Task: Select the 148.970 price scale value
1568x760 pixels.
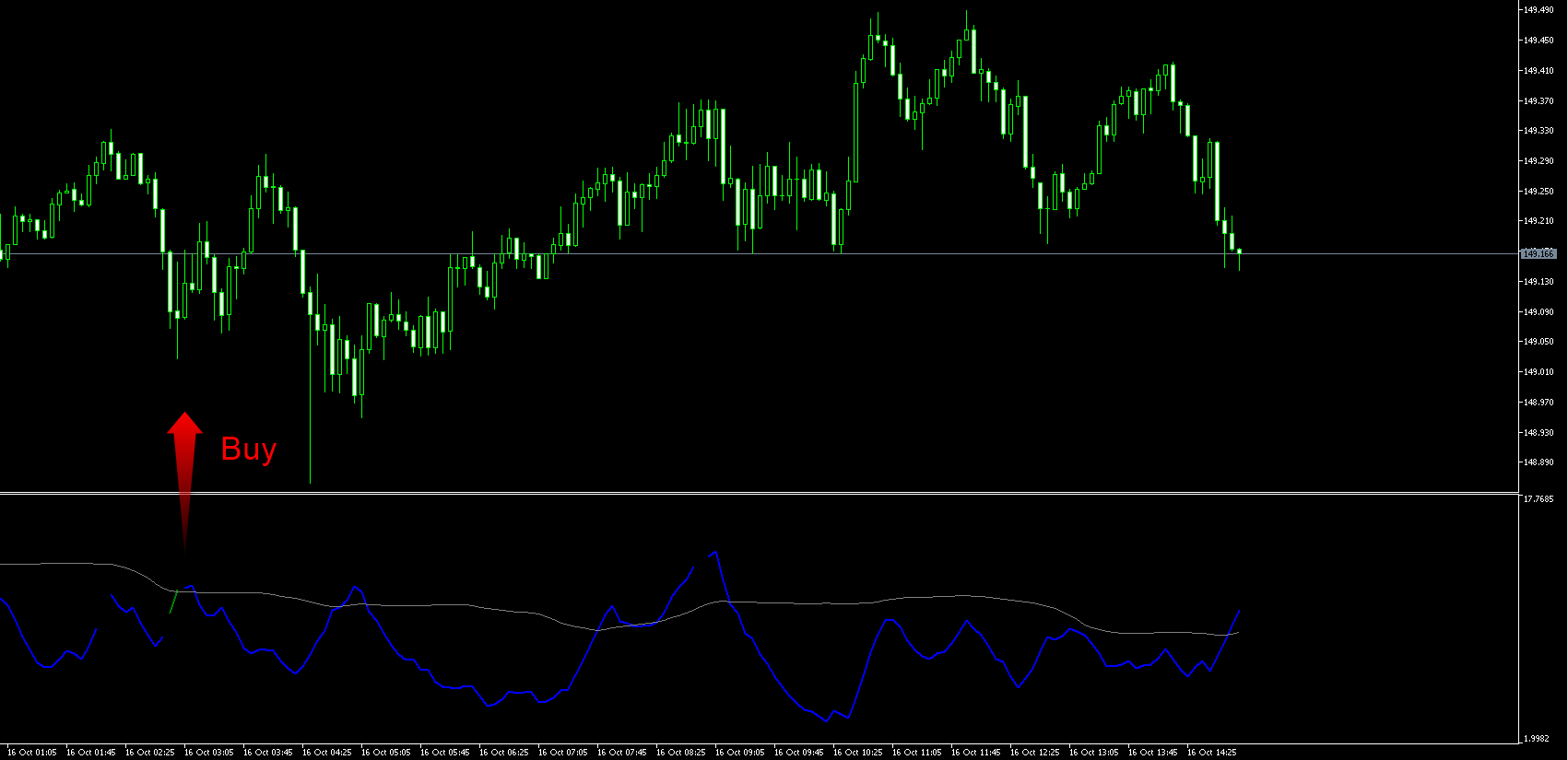Action: coord(1539,403)
